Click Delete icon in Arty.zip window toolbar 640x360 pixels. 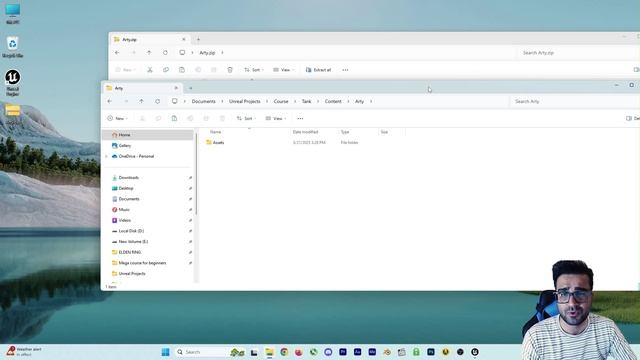[230, 70]
